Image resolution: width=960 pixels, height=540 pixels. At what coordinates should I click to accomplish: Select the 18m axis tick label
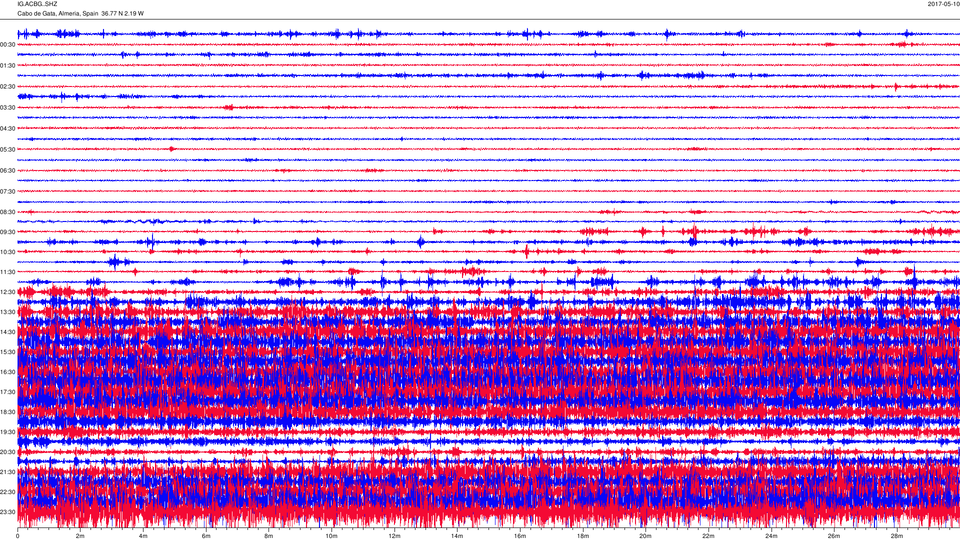click(582, 536)
